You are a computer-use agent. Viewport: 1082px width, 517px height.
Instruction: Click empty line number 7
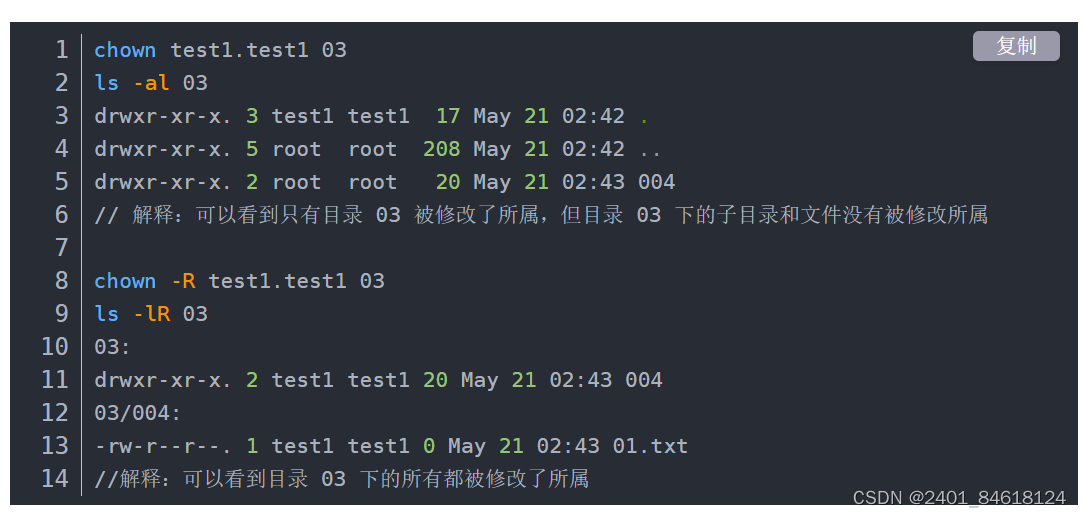(x=62, y=247)
